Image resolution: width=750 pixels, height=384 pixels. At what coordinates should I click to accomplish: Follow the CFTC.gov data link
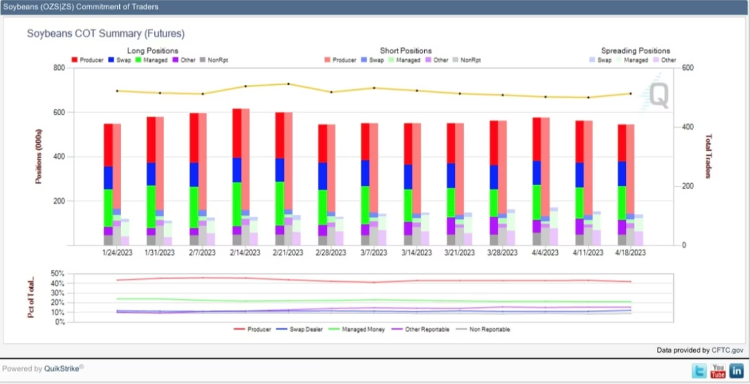click(x=728, y=351)
